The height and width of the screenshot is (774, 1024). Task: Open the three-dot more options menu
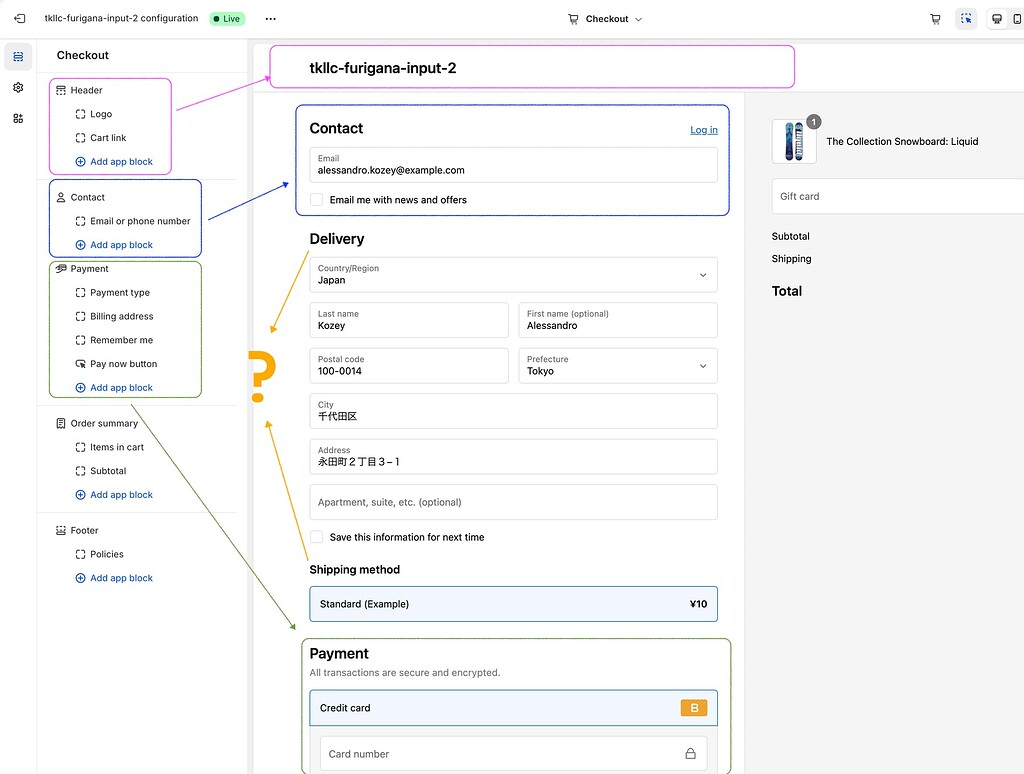(268, 18)
